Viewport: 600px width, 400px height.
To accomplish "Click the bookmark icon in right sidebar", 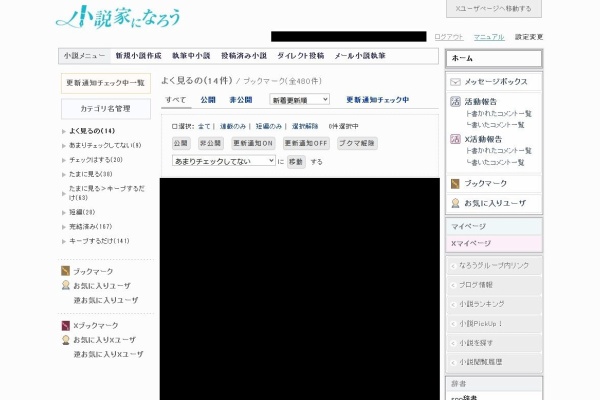I will (x=455, y=184).
